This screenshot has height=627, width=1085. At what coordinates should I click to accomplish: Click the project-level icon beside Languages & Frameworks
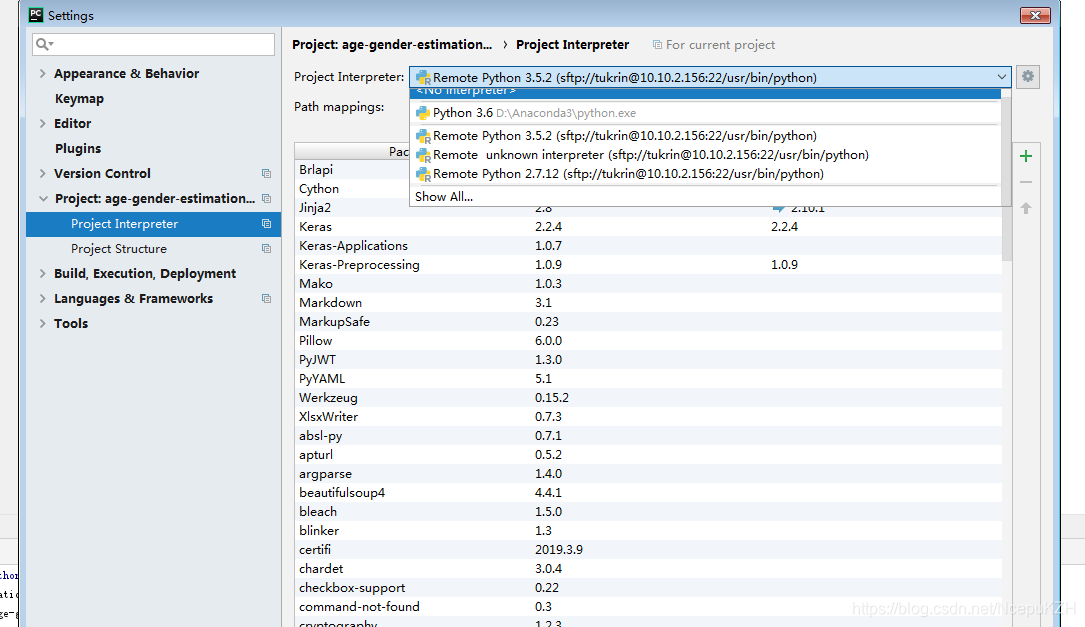266,298
